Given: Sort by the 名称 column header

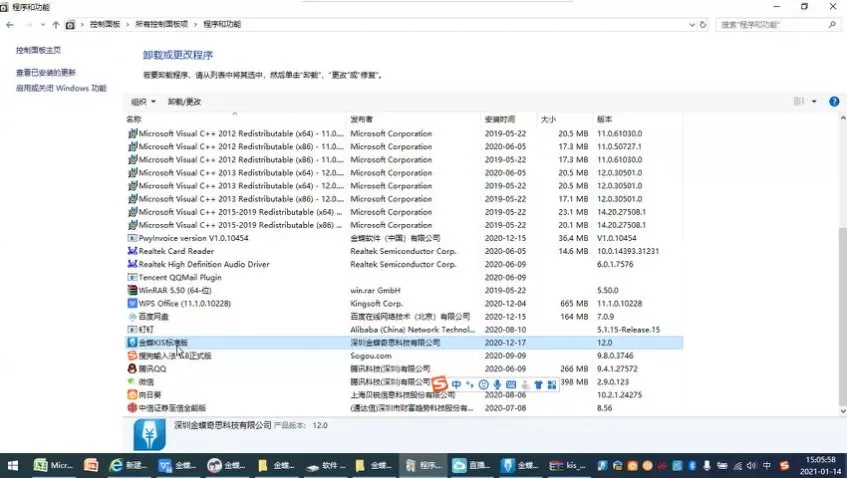Looking at the screenshot, I should [135, 119].
